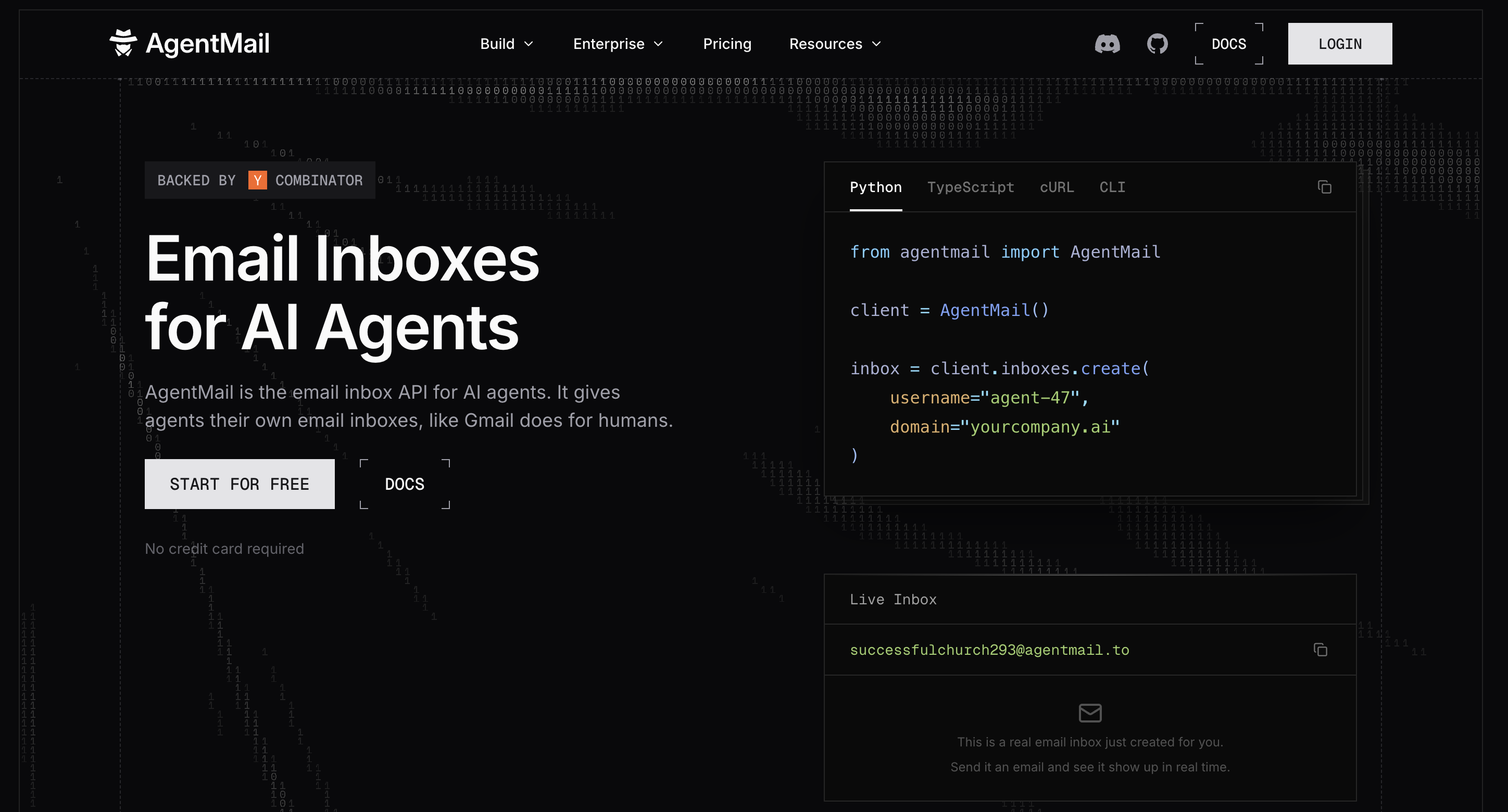Image resolution: width=1508 pixels, height=812 pixels.
Task: Select the successfulchurch293@agentmail.to address text
Action: (x=989, y=650)
